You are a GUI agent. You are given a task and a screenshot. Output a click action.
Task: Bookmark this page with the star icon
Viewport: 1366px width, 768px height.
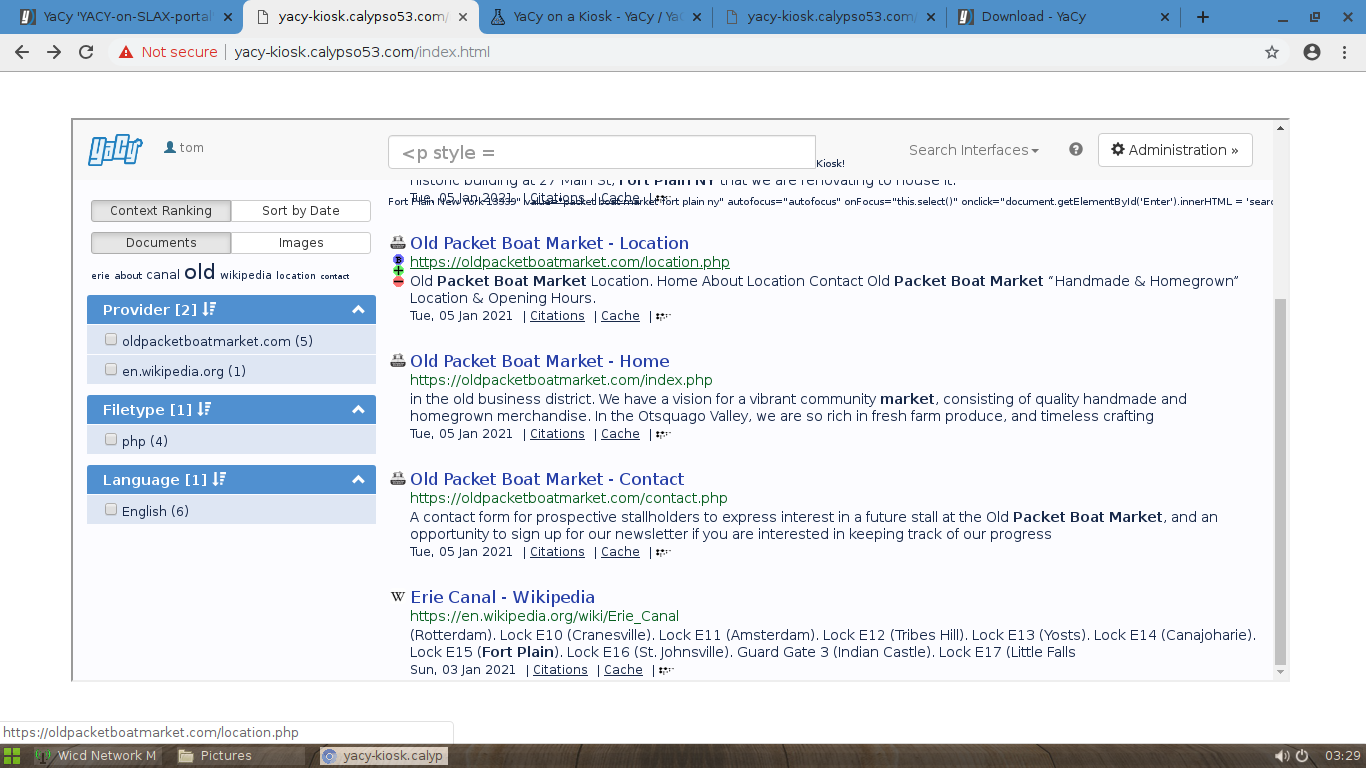1272,52
